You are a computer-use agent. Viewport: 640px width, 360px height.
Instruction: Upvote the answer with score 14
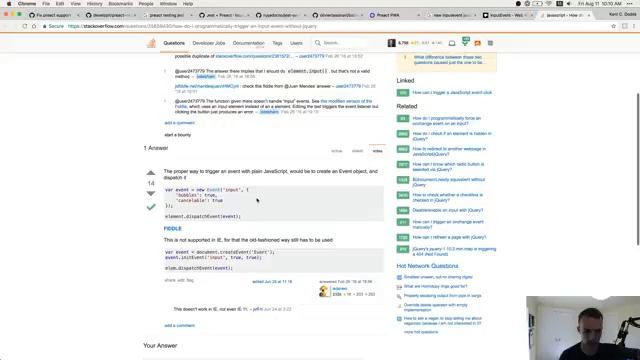pos(151,173)
